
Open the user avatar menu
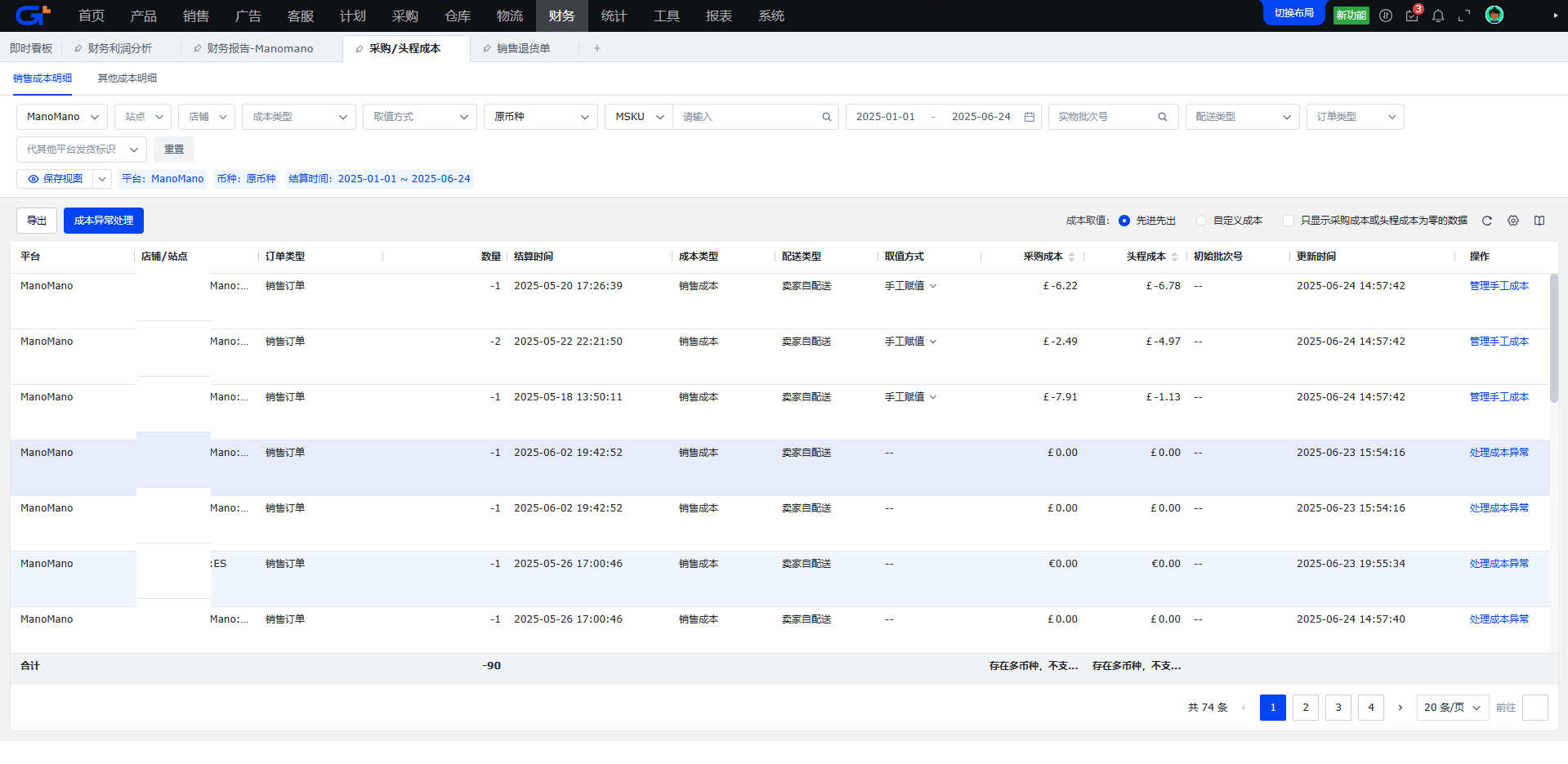pyautogui.click(x=1494, y=15)
